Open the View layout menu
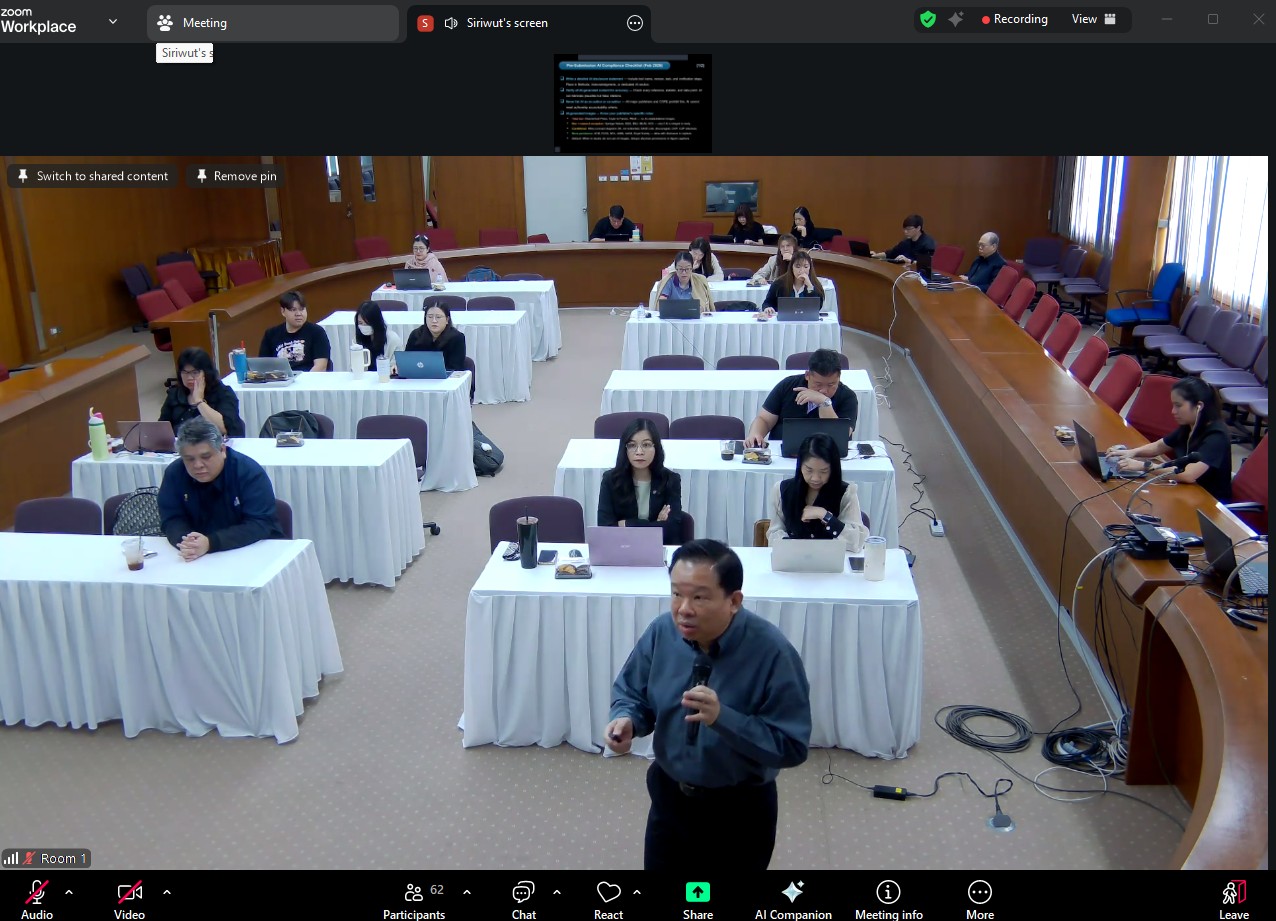1276x921 pixels. [x=1094, y=19]
